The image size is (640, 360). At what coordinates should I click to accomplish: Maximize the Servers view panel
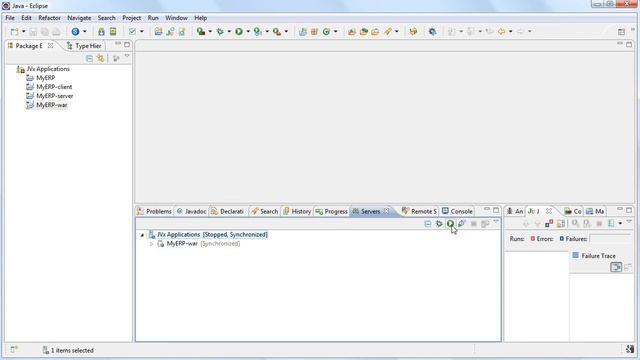(x=496, y=210)
